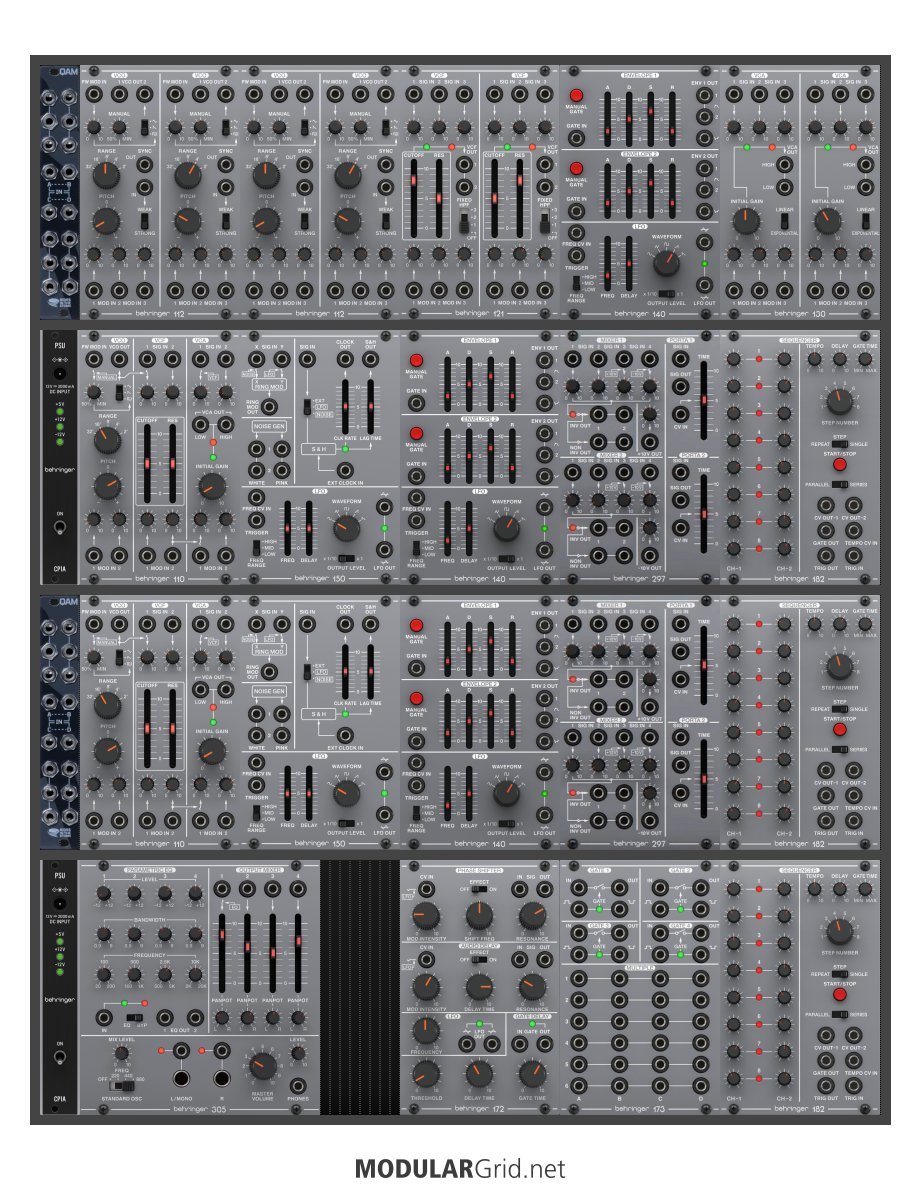Click Envelope 2 Manual Gate button in top row
The width and height of the screenshot is (921, 1190).
point(577,168)
